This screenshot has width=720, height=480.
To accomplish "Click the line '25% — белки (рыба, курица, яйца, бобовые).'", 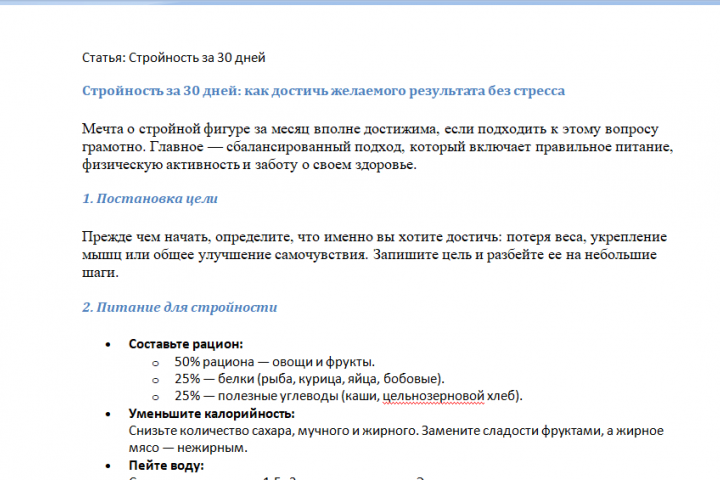I will click(x=309, y=379).
